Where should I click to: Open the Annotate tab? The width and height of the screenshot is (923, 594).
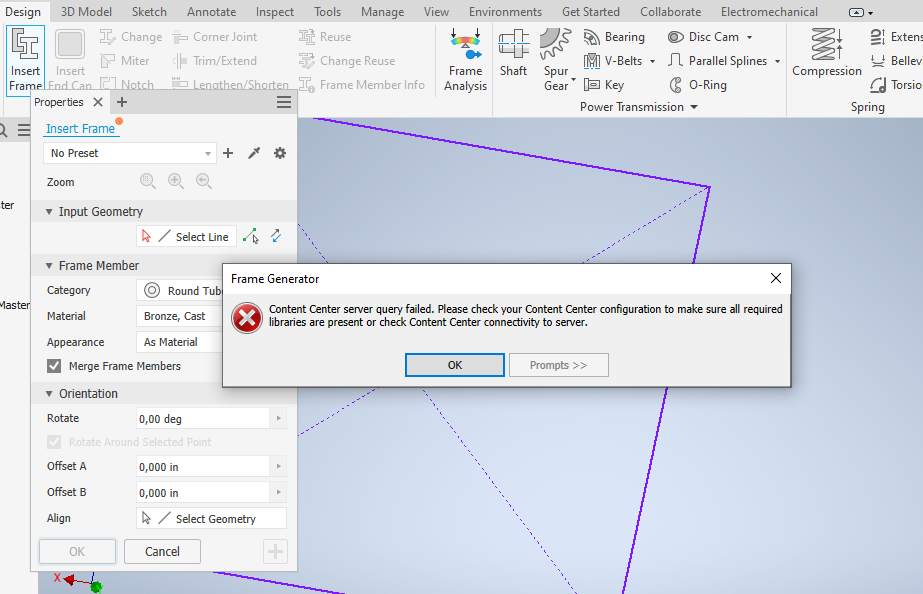click(x=212, y=12)
